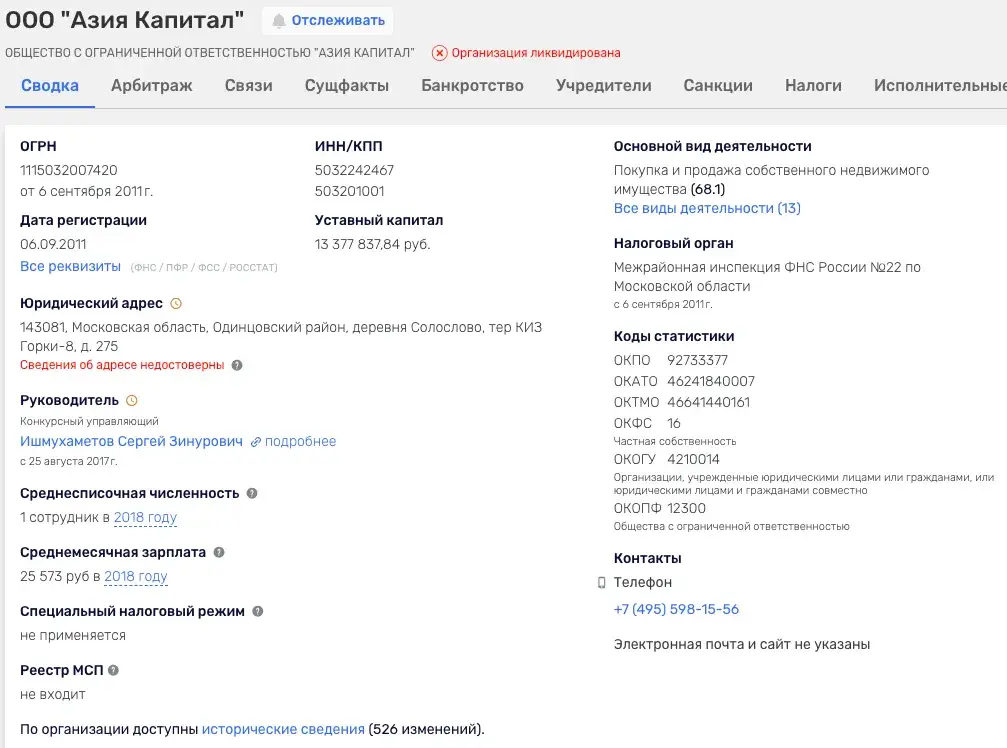Click the ОКОГУ code 4210014

694,459
